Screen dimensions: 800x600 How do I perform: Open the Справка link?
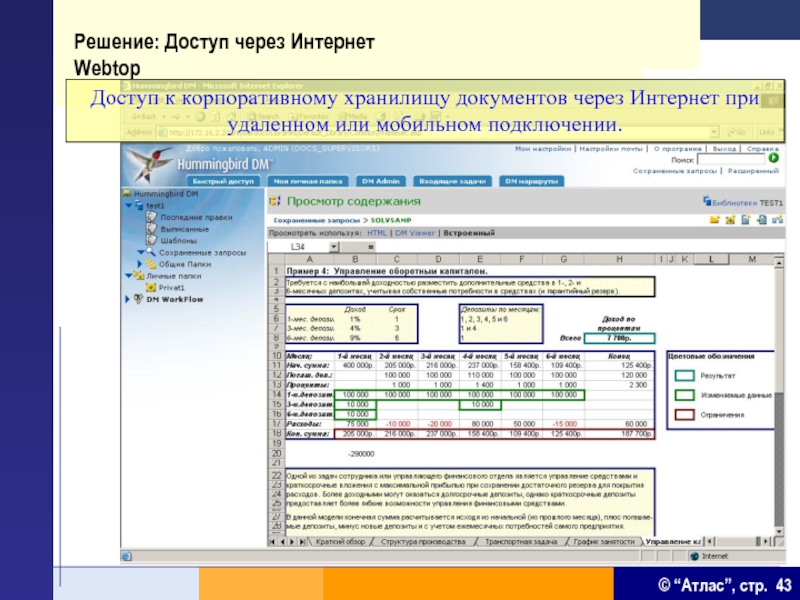[762, 148]
